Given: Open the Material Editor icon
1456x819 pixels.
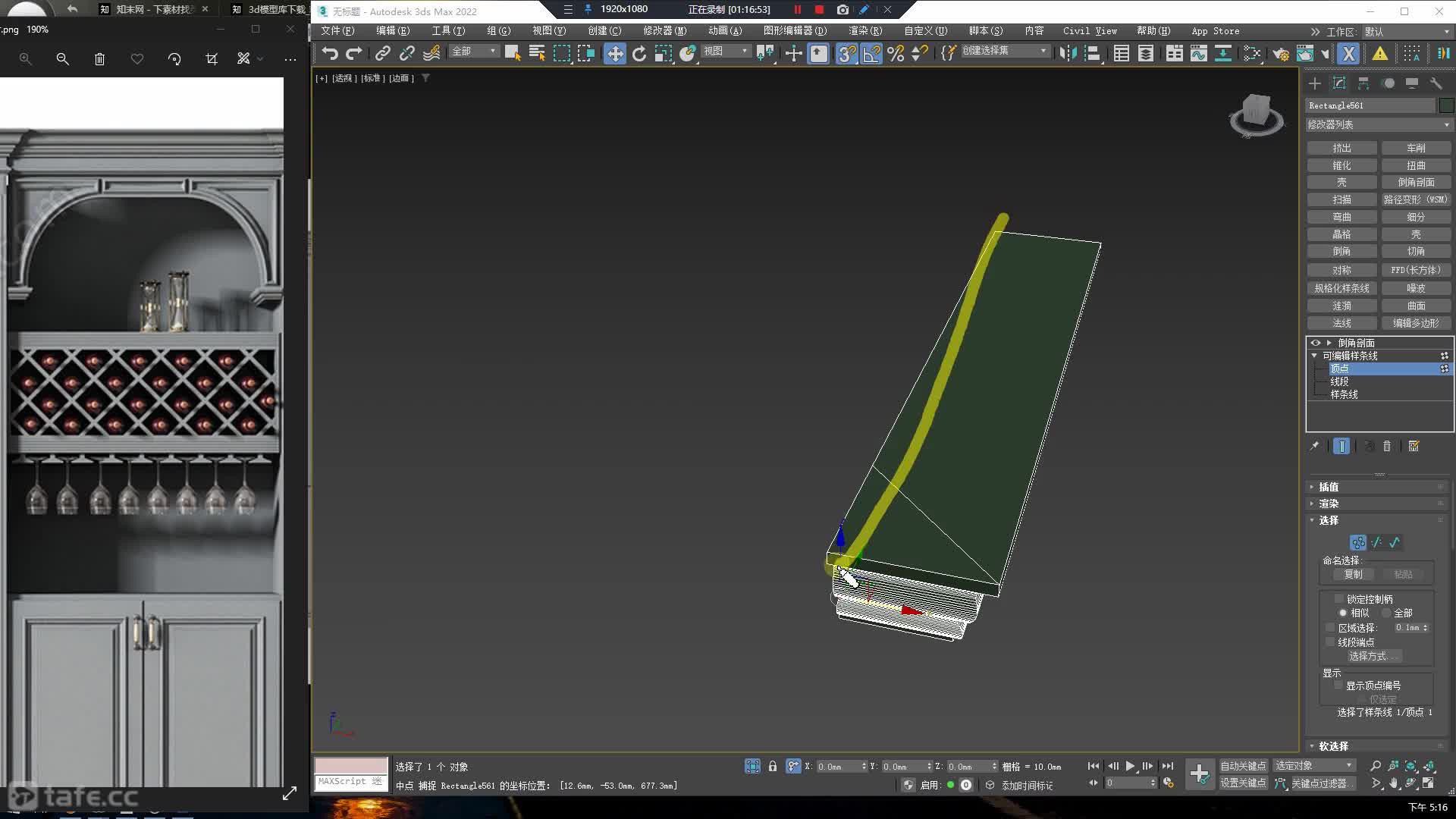Looking at the screenshot, I should click(x=1252, y=53).
